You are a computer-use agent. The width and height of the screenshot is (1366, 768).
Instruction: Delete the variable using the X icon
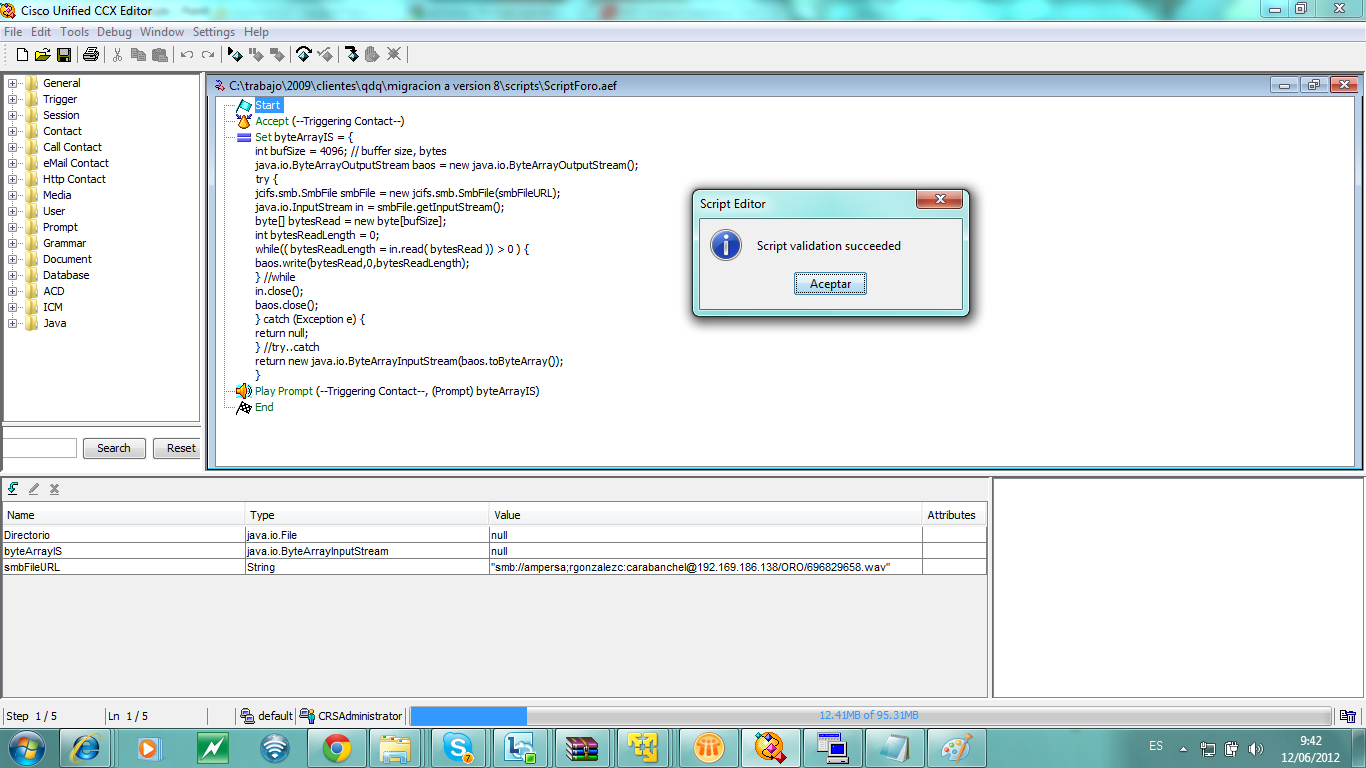coord(55,488)
